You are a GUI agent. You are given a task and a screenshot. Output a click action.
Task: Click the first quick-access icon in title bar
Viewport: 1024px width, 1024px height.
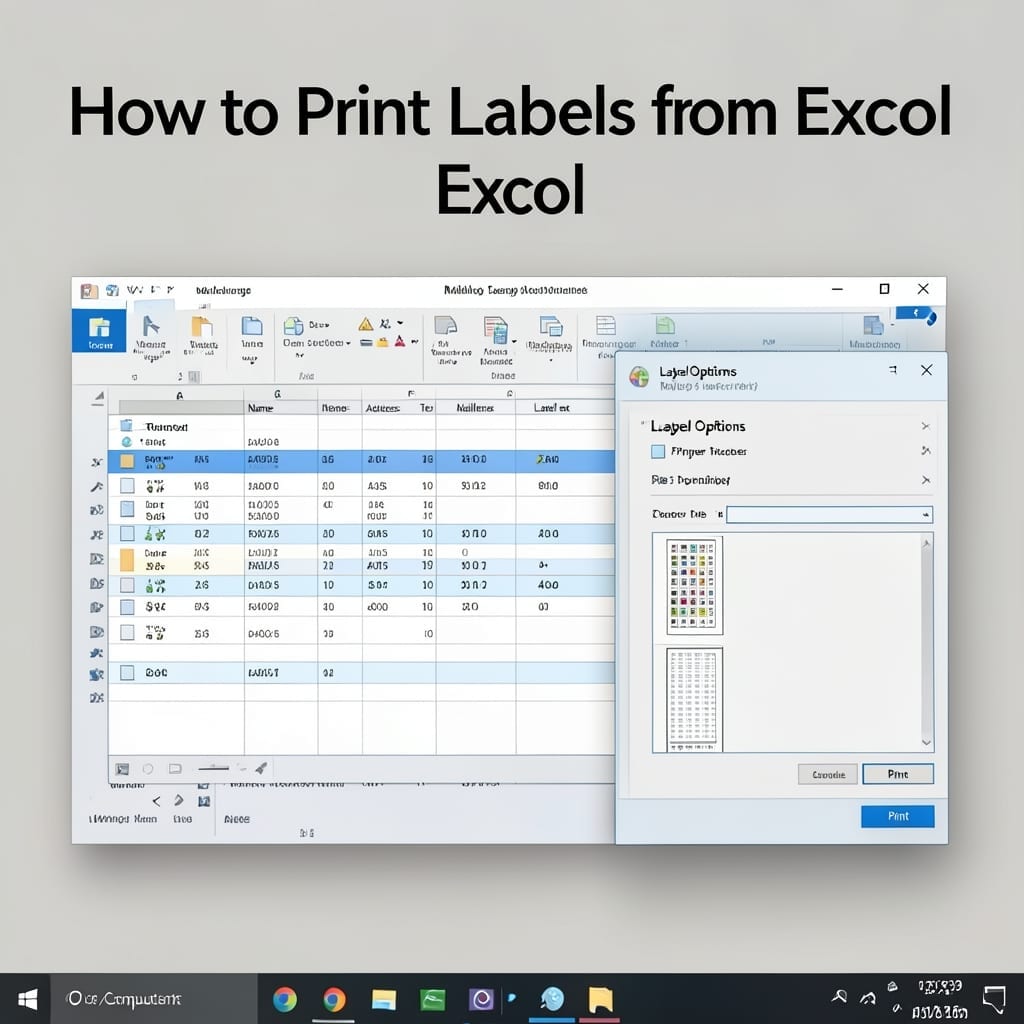pos(89,291)
